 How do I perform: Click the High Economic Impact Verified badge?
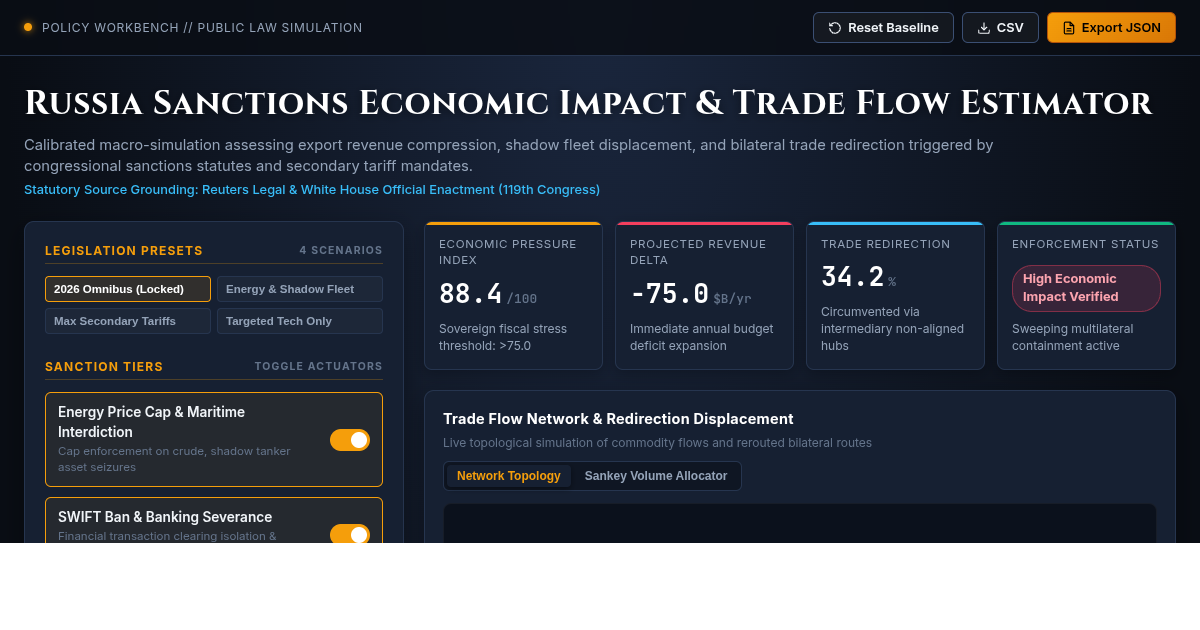[1086, 288]
